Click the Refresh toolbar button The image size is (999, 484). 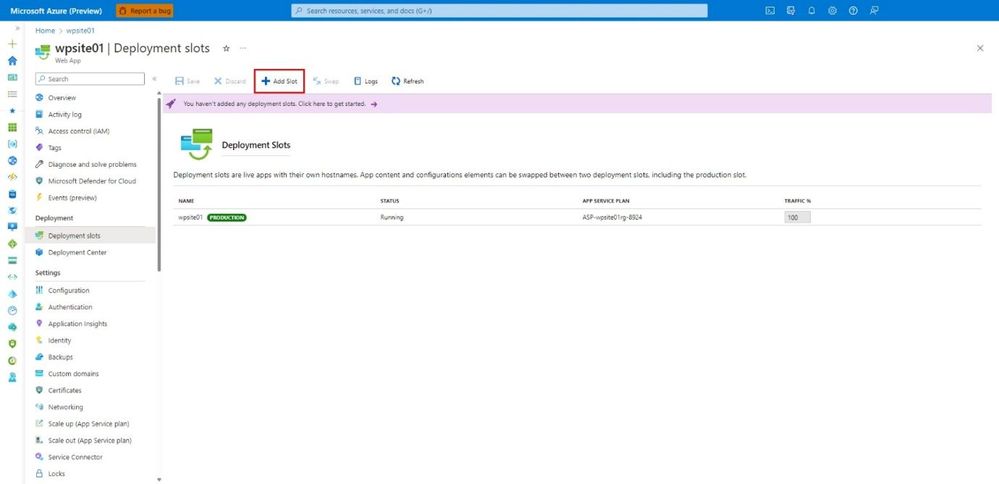tap(408, 82)
